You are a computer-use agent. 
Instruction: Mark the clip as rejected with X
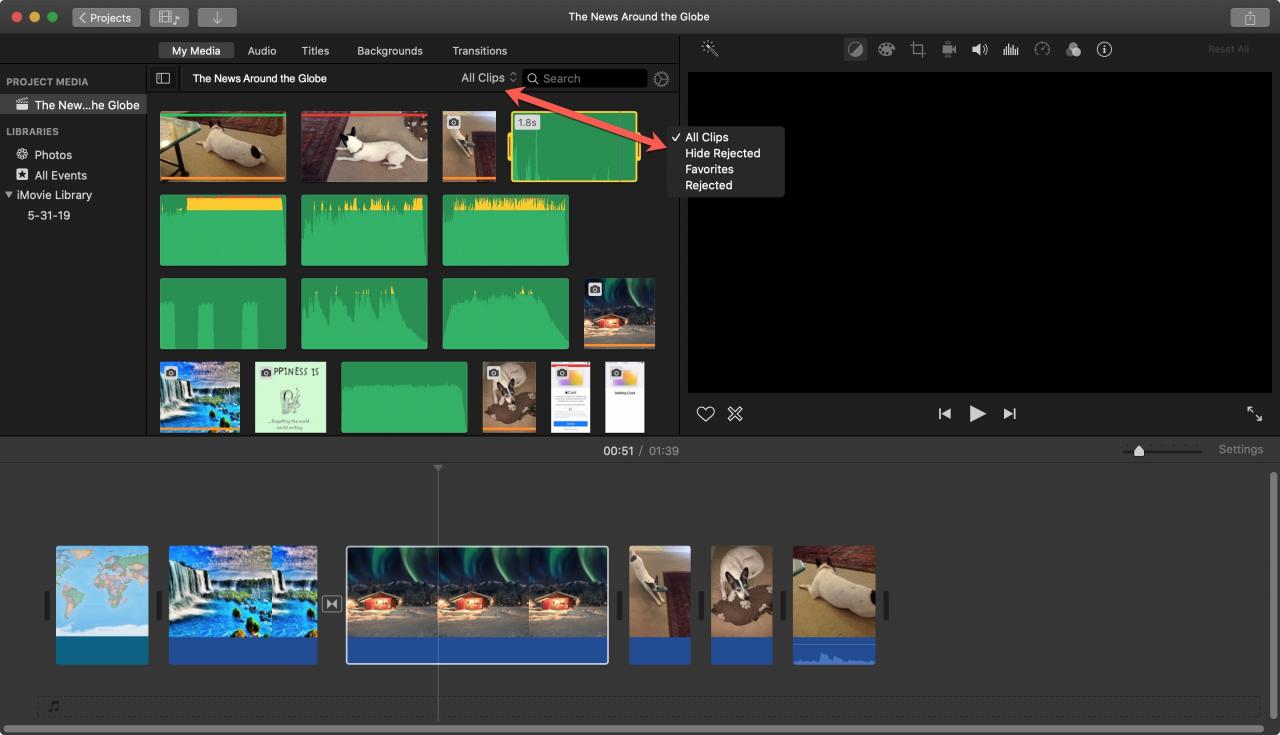pyautogui.click(x=735, y=414)
